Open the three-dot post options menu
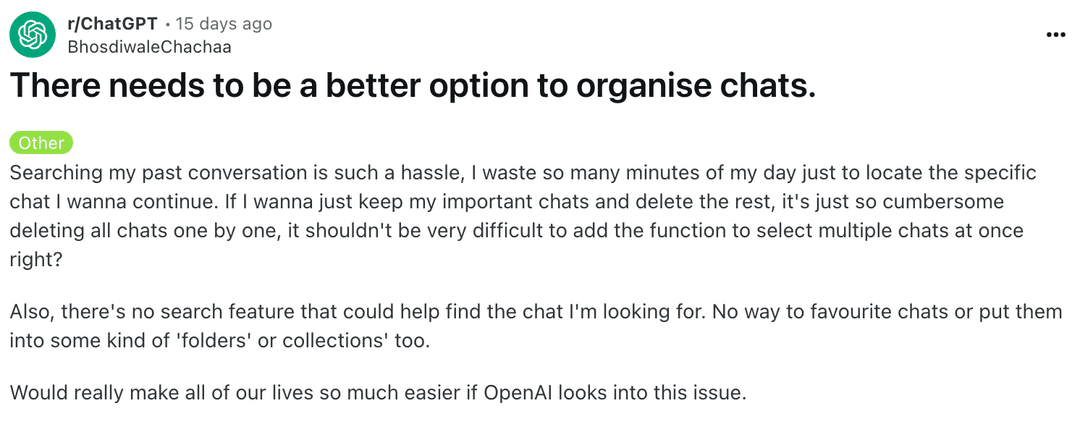This screenshot has width=1080, height=421. pyautogui.click(x=1055, y=34)
